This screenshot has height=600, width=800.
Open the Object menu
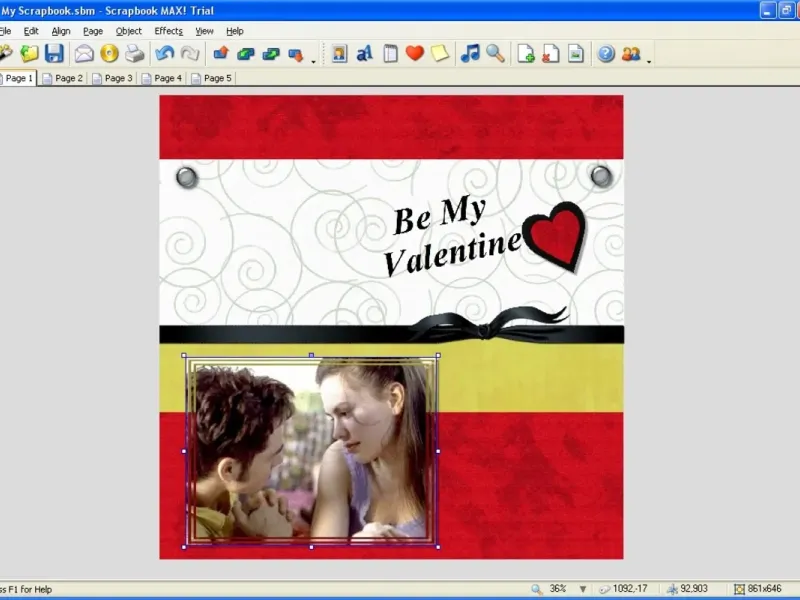click(x=129, y=31)
